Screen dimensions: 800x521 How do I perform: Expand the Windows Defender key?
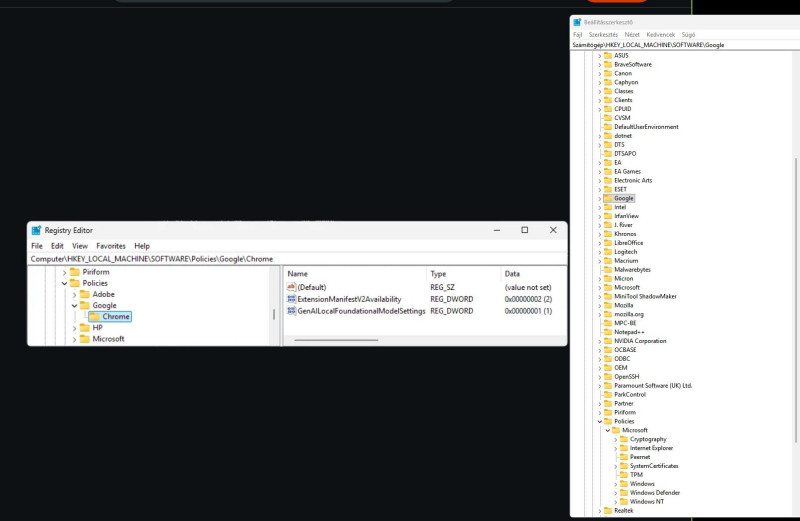616,493
